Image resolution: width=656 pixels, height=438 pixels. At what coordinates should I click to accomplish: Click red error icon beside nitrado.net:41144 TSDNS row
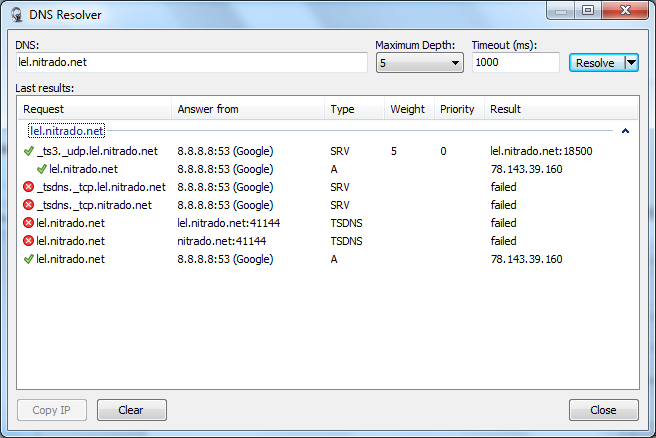coord(28,241)
